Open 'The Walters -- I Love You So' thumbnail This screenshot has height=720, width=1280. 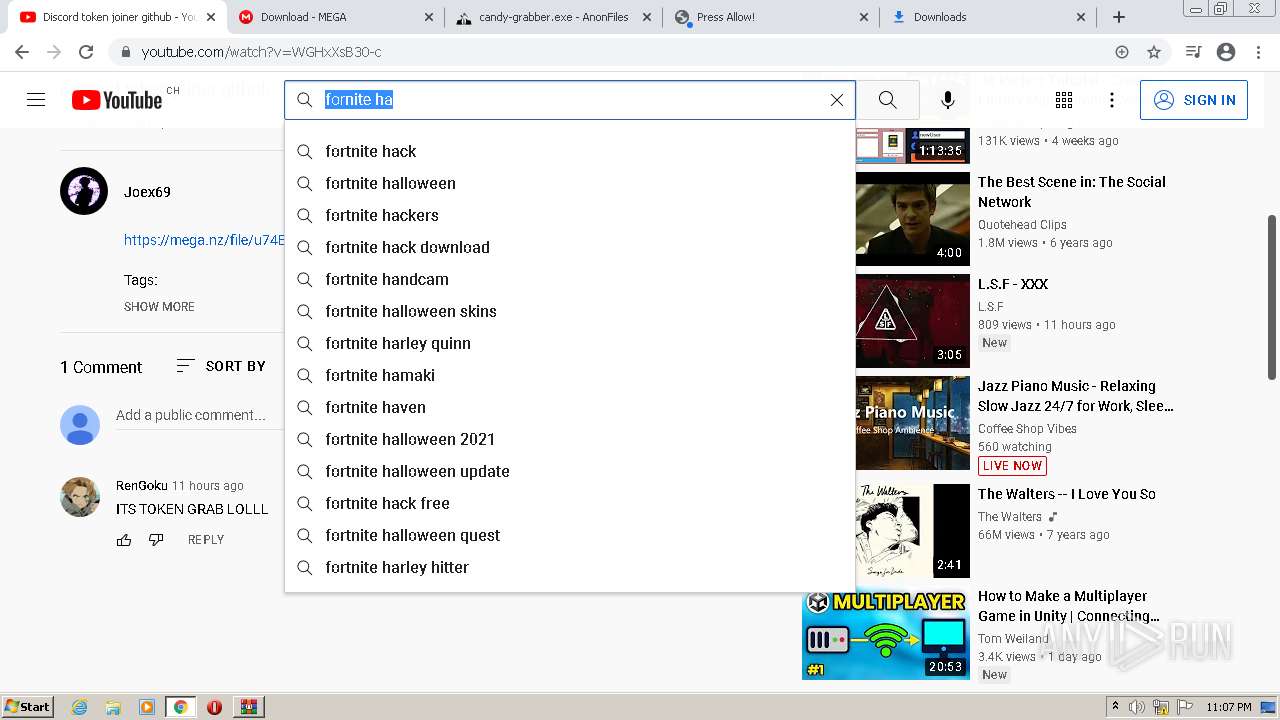(912, 531)
